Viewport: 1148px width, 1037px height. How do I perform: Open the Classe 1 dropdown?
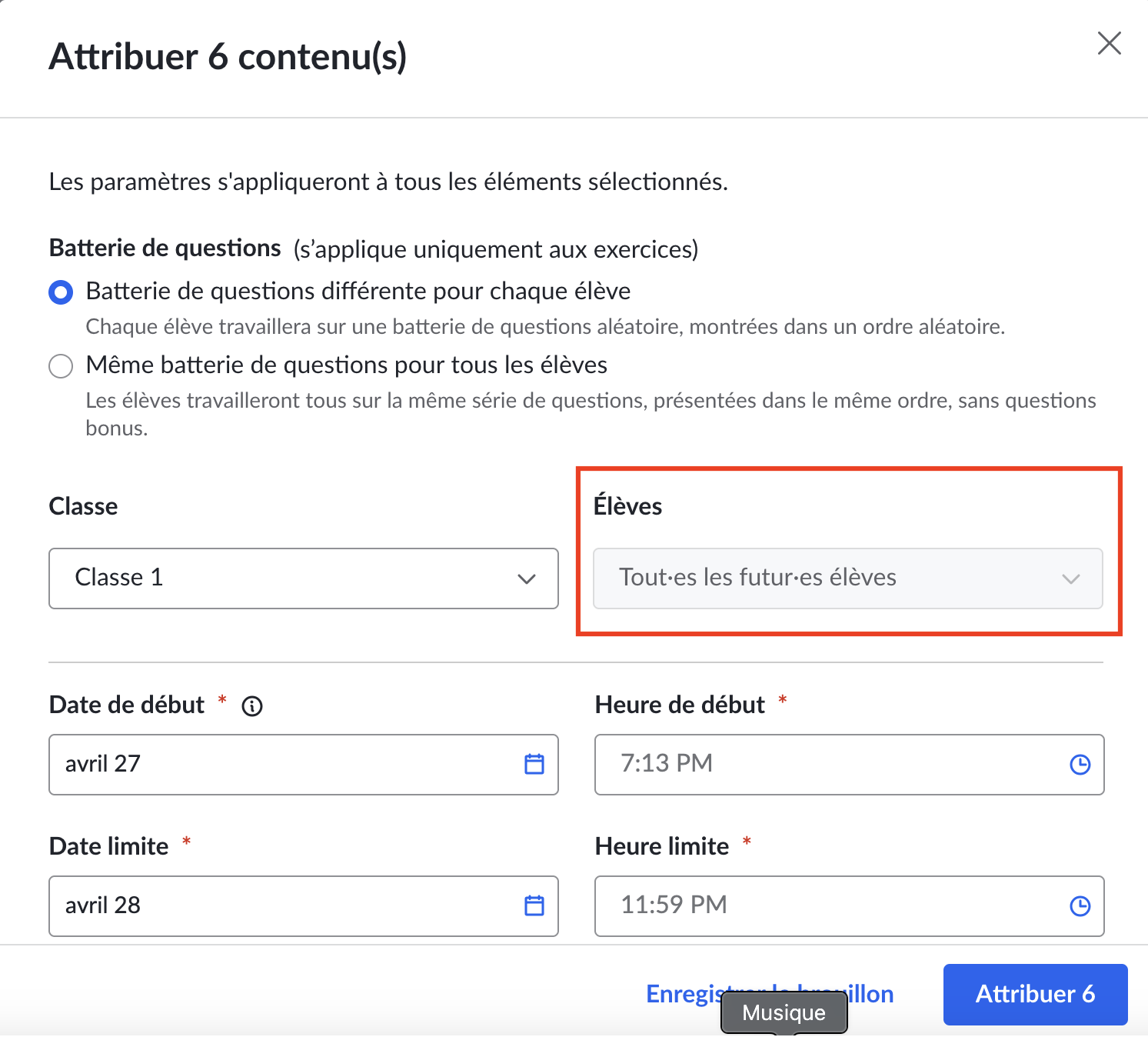pyautogui.click(x=304, y=579)
